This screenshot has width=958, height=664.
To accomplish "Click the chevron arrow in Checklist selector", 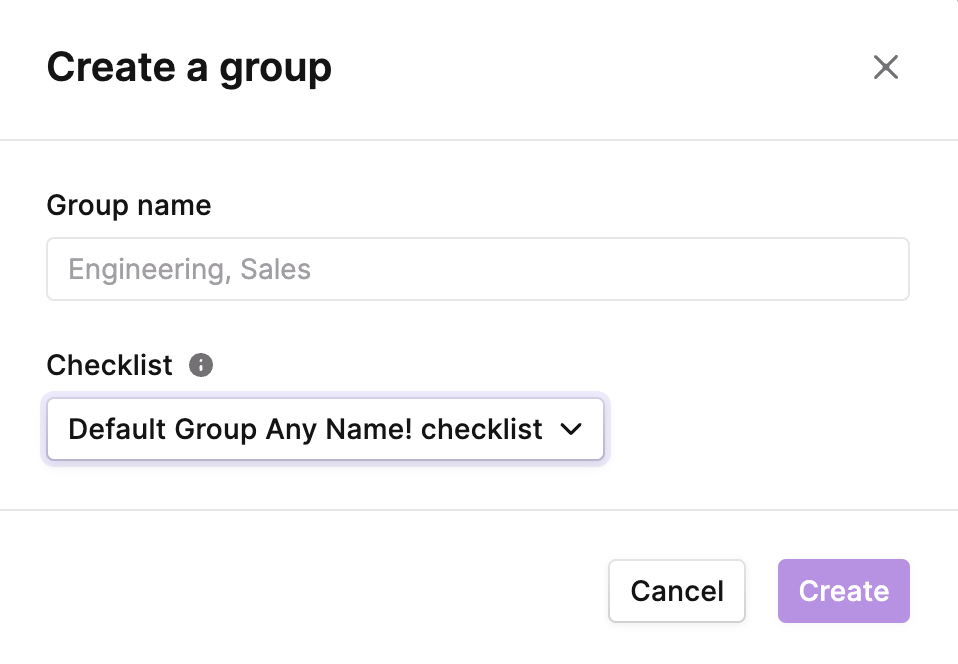I will (x=571, y=429).
